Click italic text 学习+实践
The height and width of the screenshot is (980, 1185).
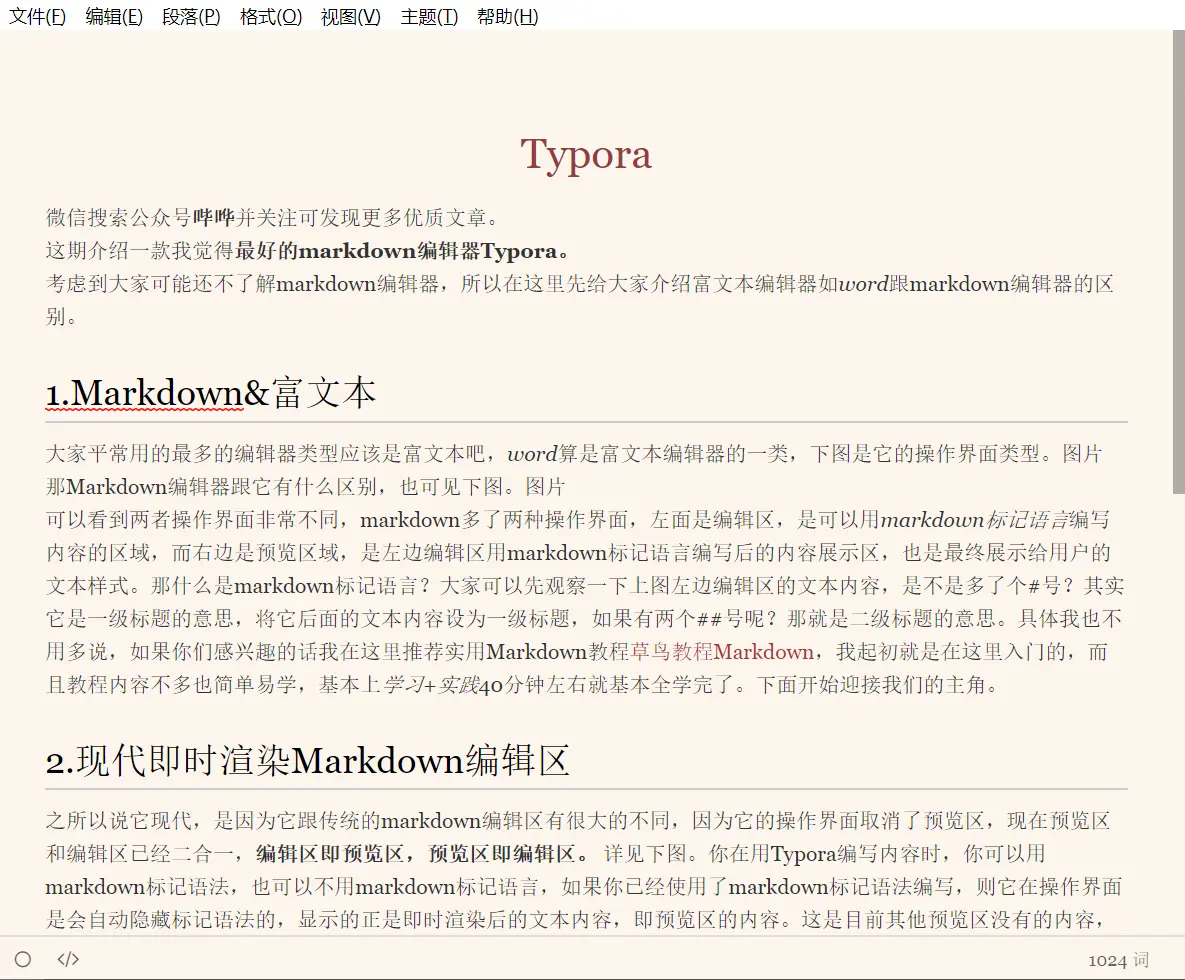tap(431, 685)
